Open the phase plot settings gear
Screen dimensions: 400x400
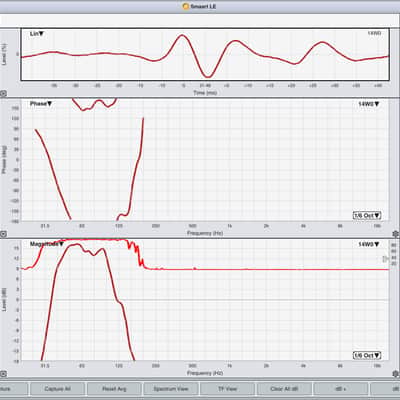pos(396,234)
